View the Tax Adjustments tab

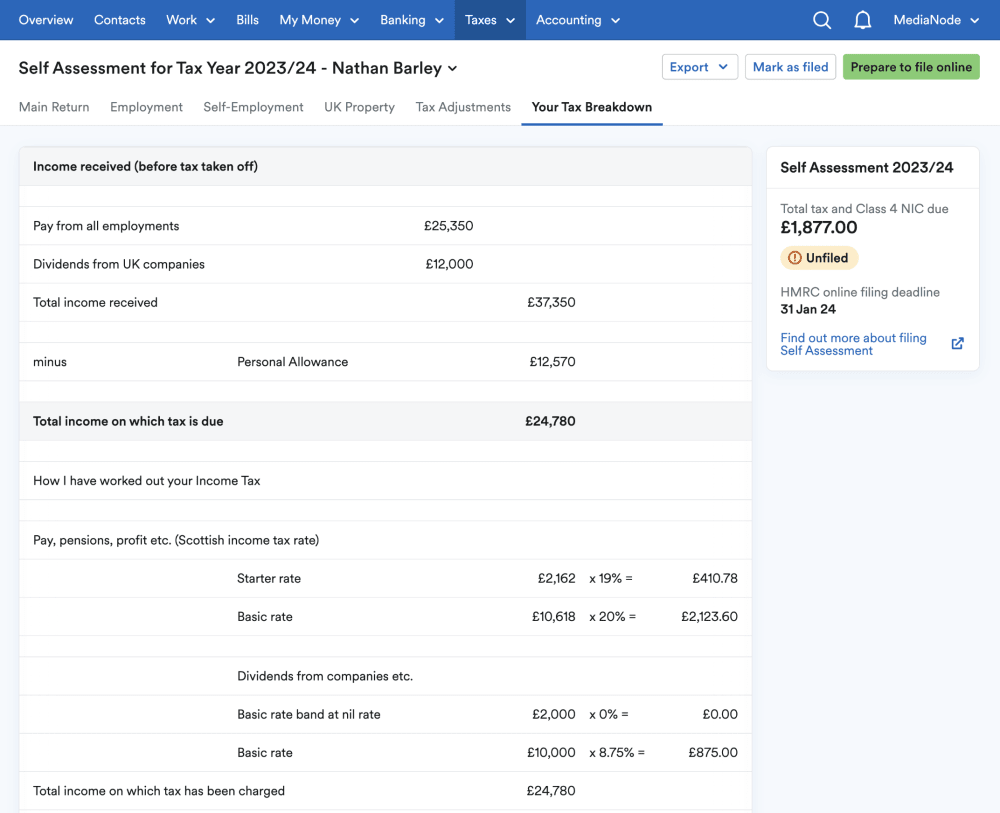coord(463,107)
